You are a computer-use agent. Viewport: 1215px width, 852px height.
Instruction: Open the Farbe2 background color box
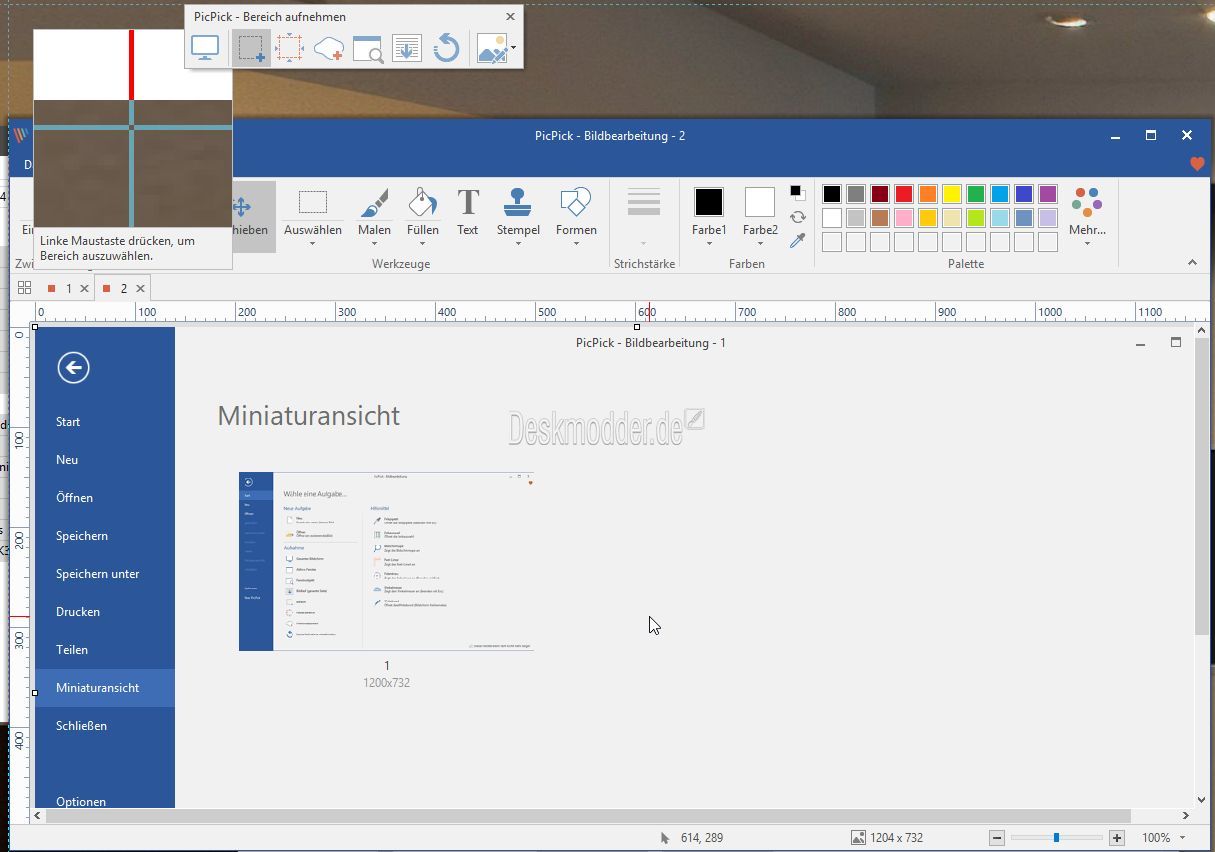760,202
